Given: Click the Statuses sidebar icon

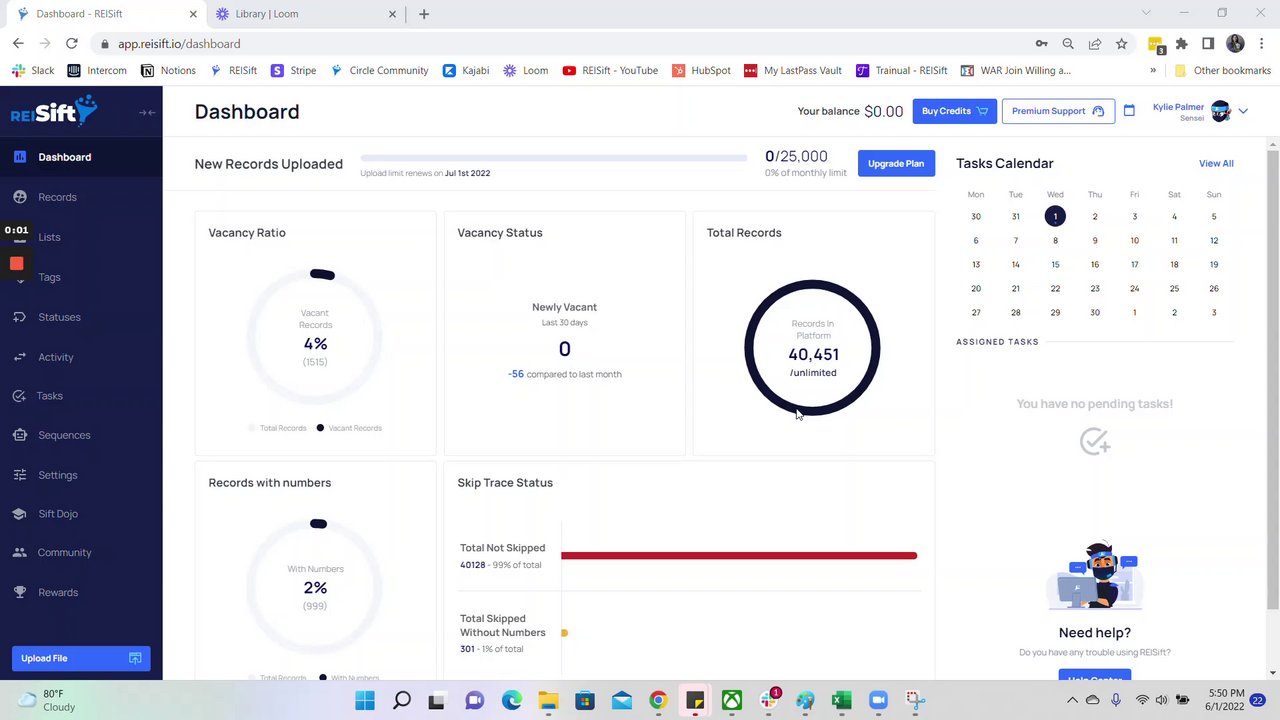Looking at the screenshot, I should pyautogui.click(x=19, y=317).
